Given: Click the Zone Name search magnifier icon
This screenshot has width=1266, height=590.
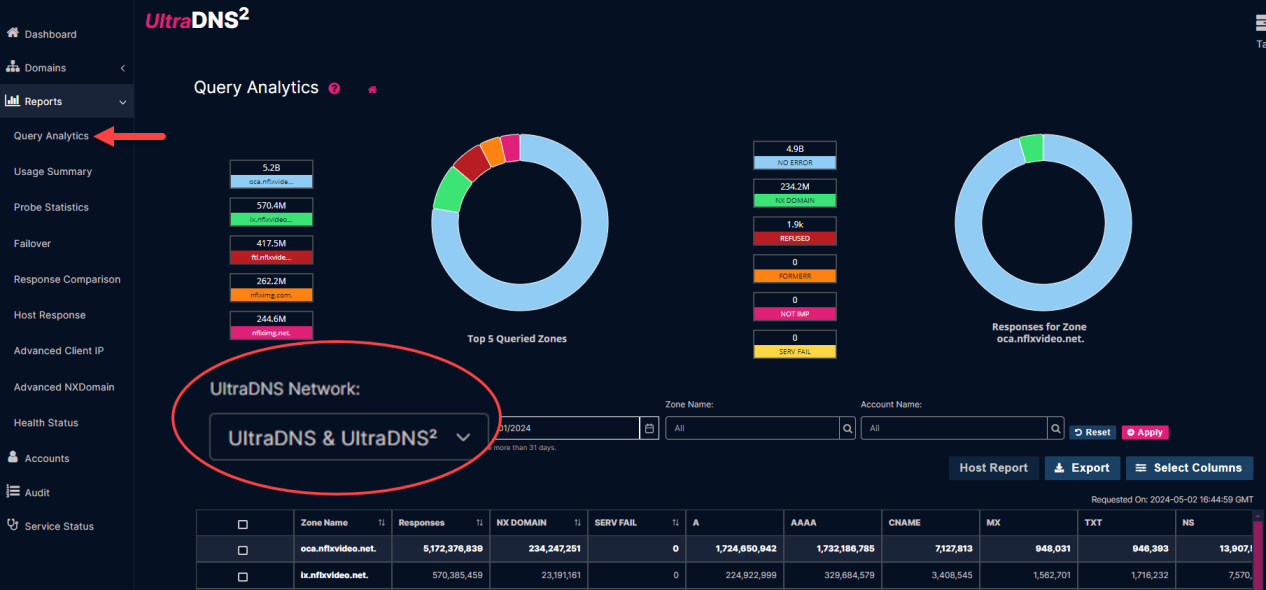Looking at the screenshot, I should [846, 427].
